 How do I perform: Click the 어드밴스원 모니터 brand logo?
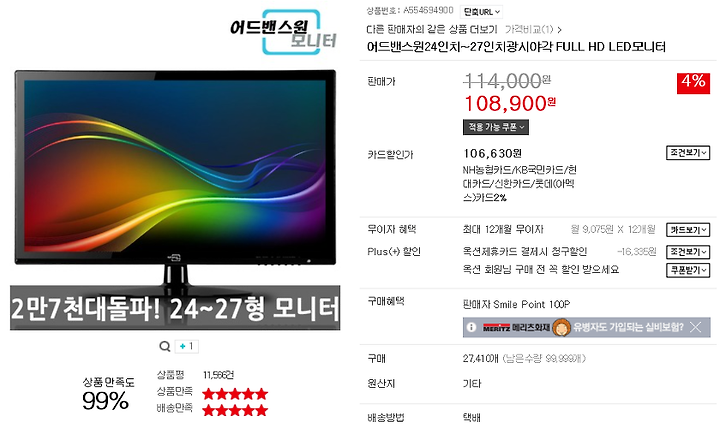(283, 32)
